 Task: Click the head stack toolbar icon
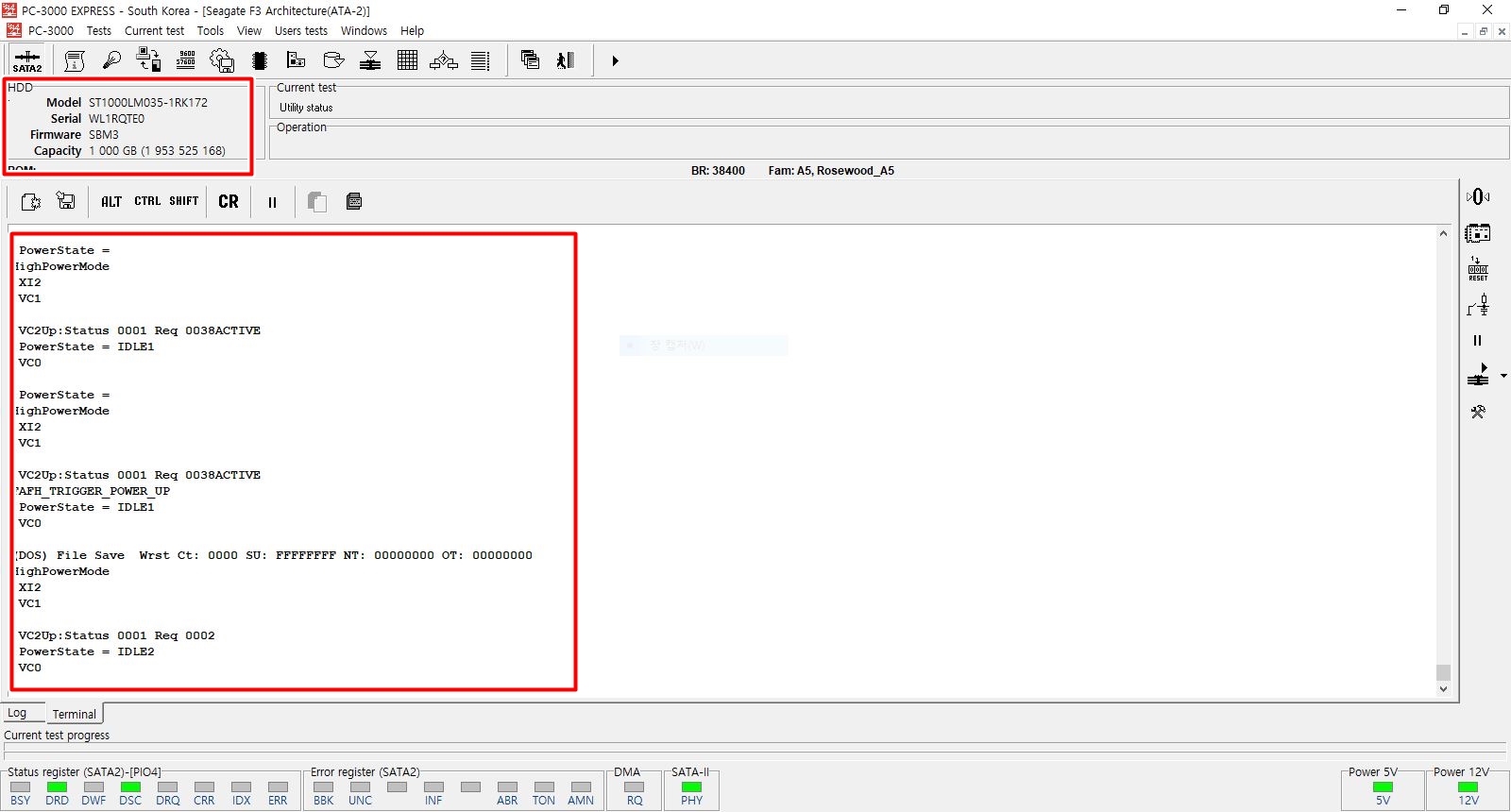370,60
